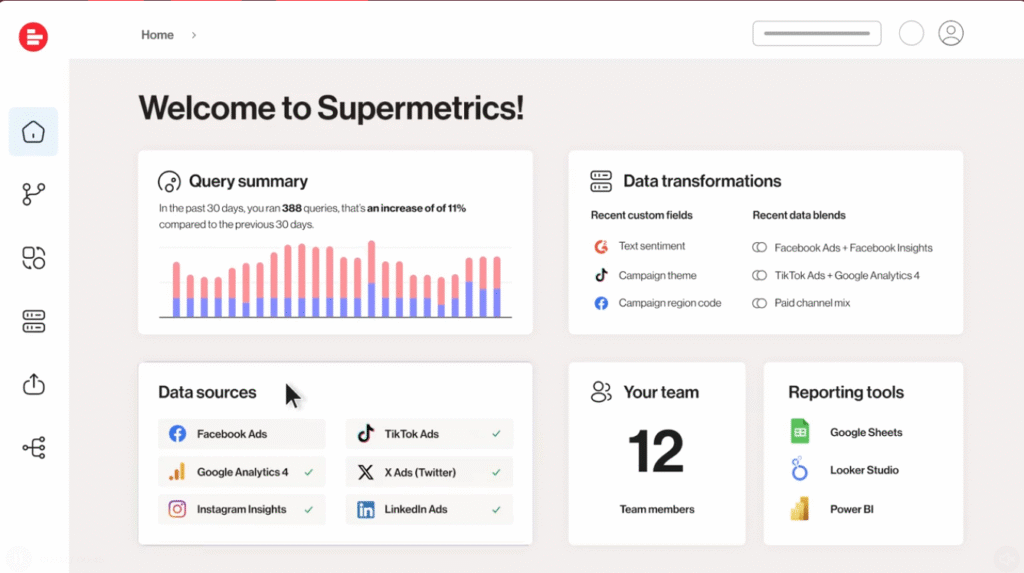Toggle the Google Analytics 4 checkmark

[x=308, y=472]
